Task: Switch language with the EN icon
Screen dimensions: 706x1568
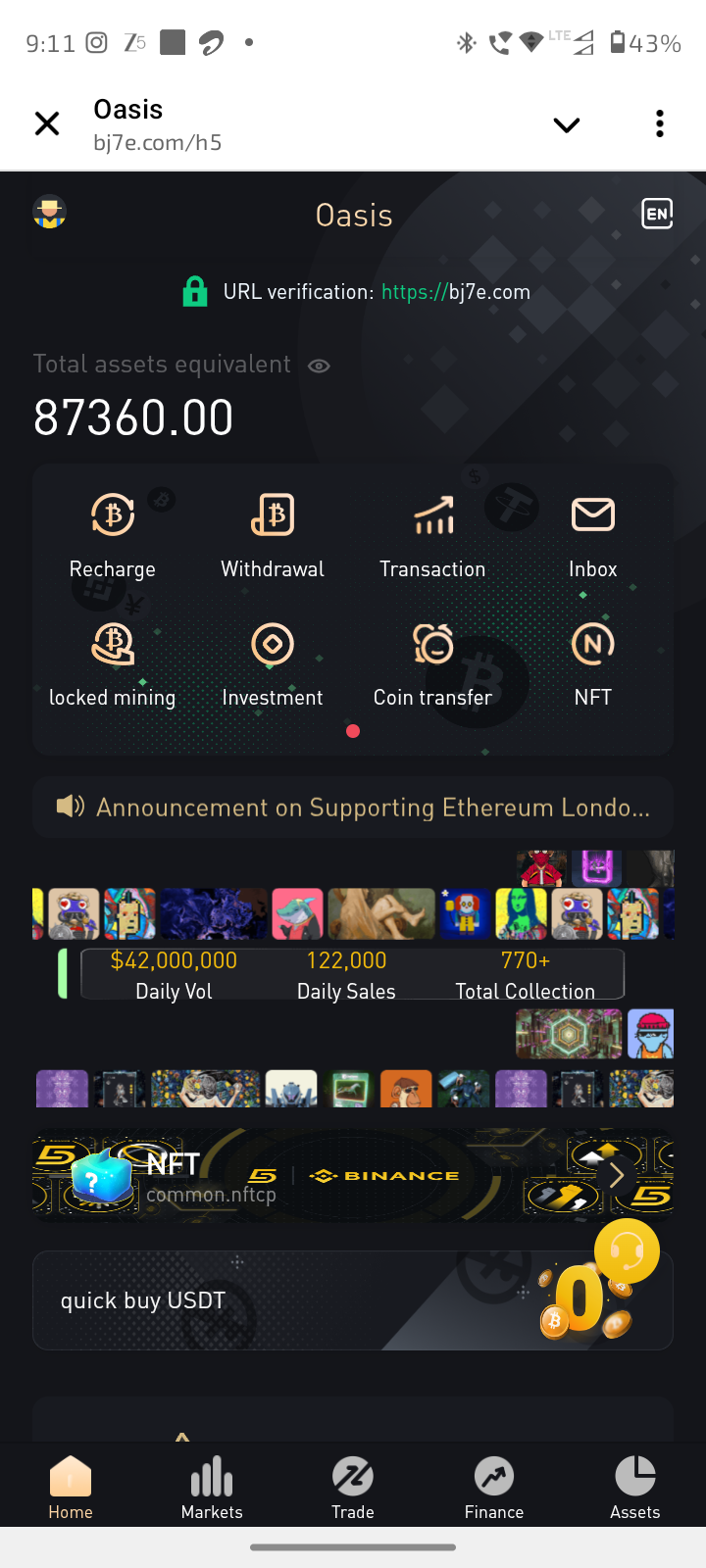Action: (657, 214)
